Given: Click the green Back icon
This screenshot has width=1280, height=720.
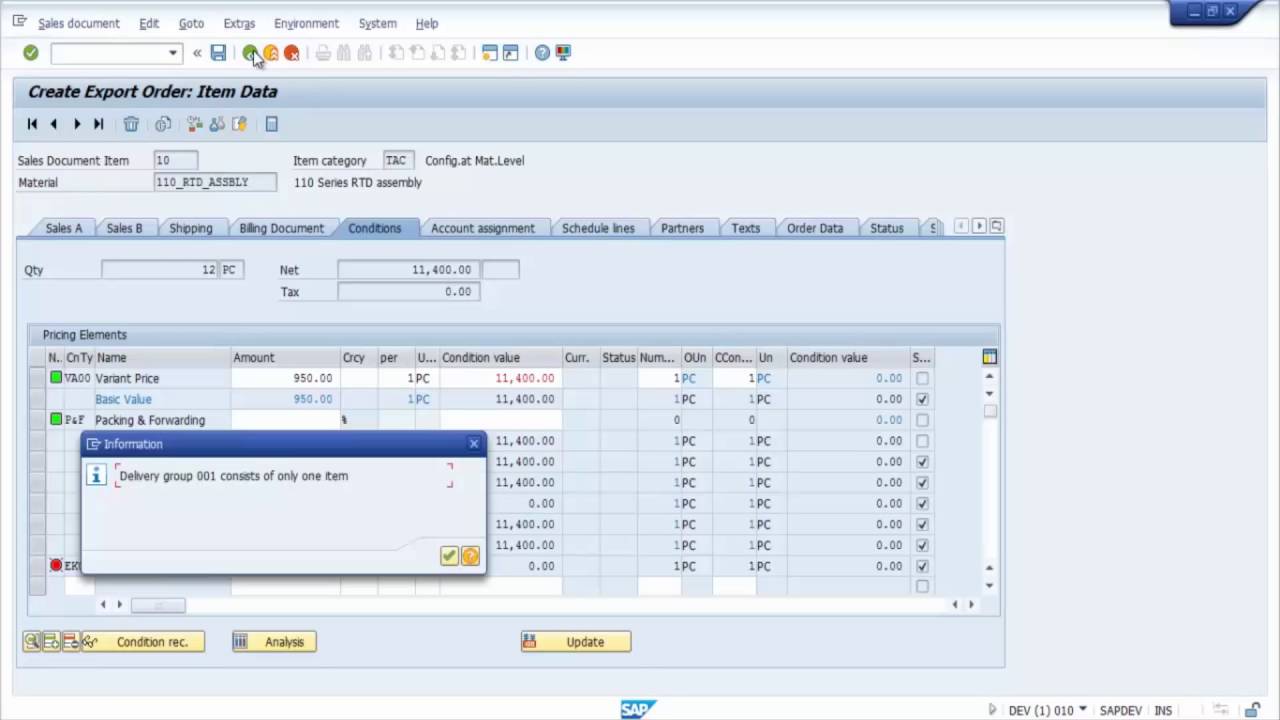Looking at the screenshot, I should tap(249, 53).
